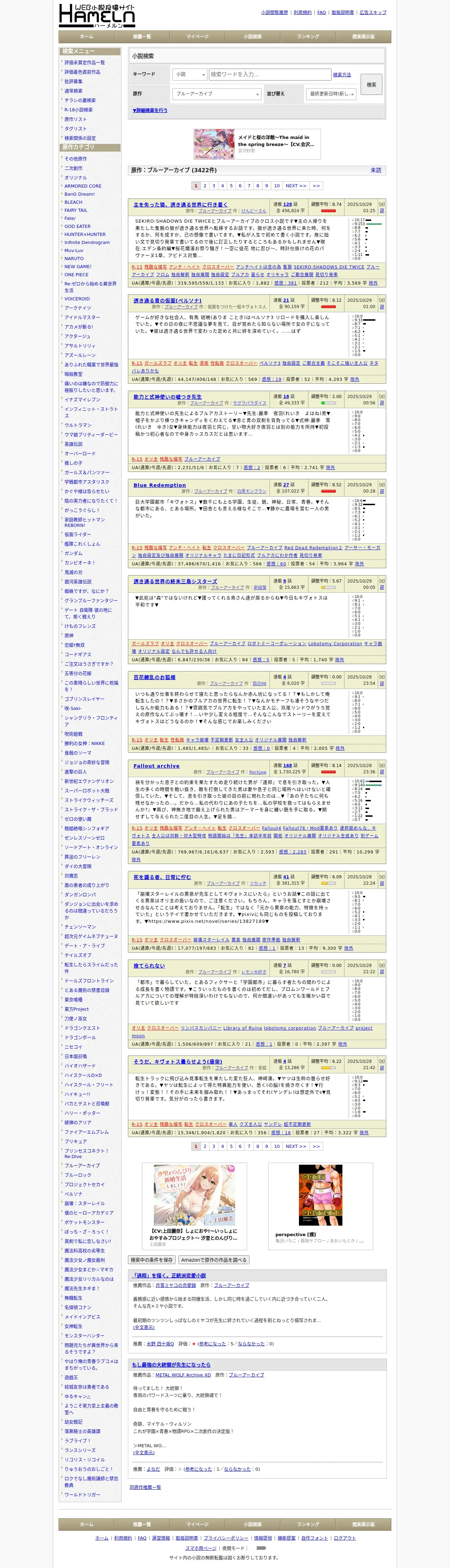Image resolution: width=450 pixels, height=1568 pixels.
Task: Open the 原作 ブルーアーカイブ dropdown
Action: pyautogui.click(x=217, y=94)
